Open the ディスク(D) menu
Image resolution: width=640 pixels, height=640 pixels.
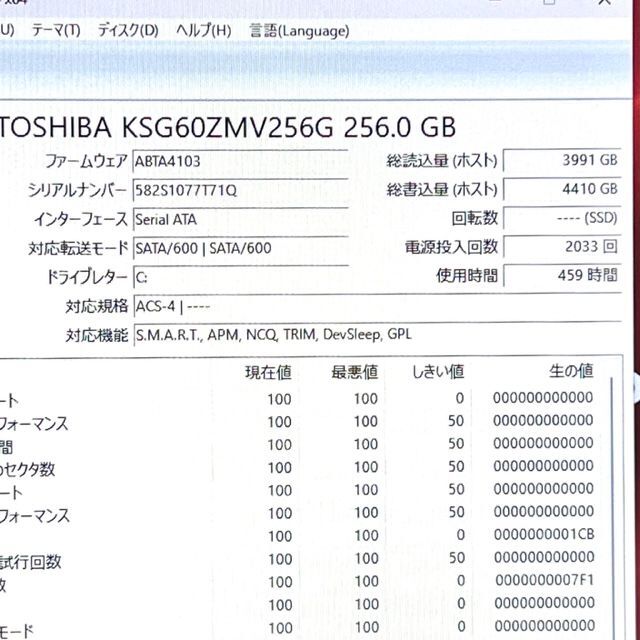point(128,31)
